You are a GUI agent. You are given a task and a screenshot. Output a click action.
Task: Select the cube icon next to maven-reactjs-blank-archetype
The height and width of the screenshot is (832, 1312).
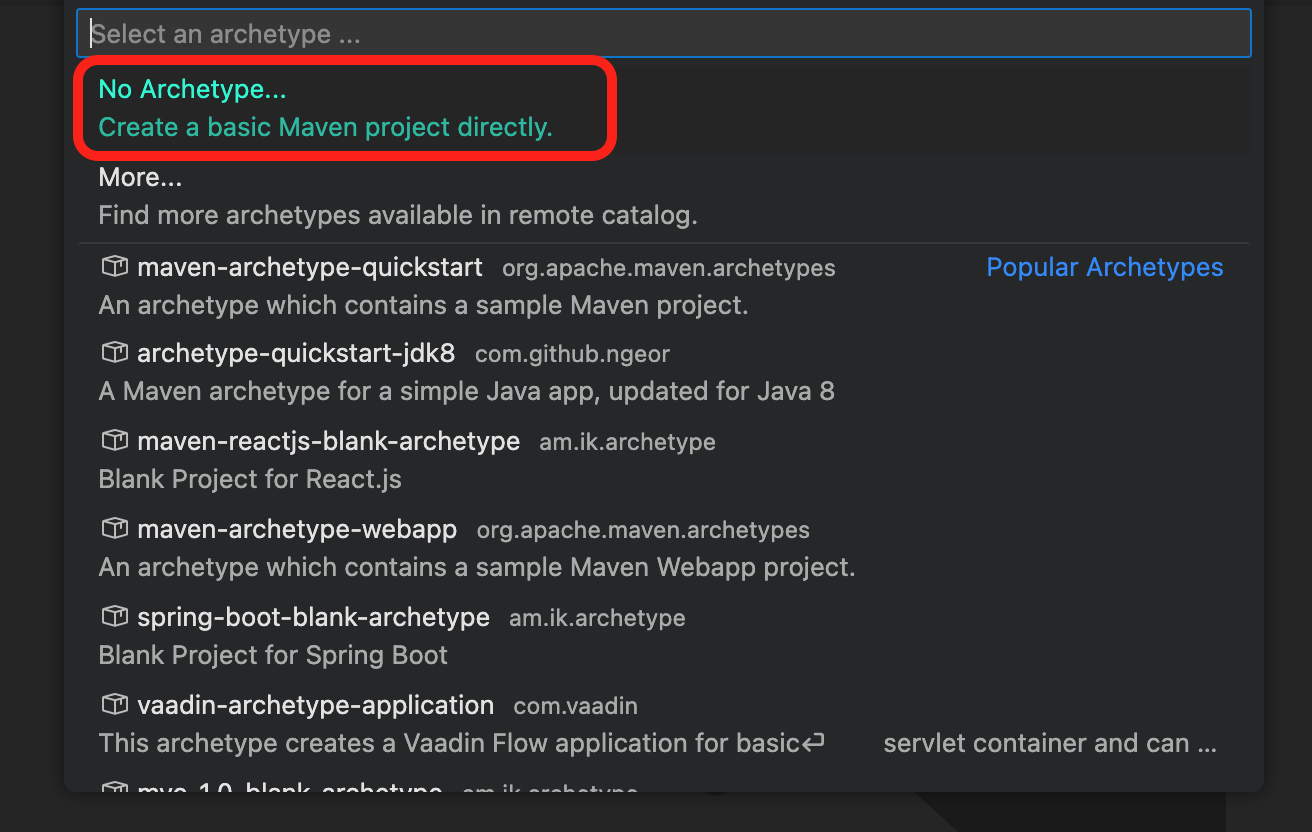[114, 441]
